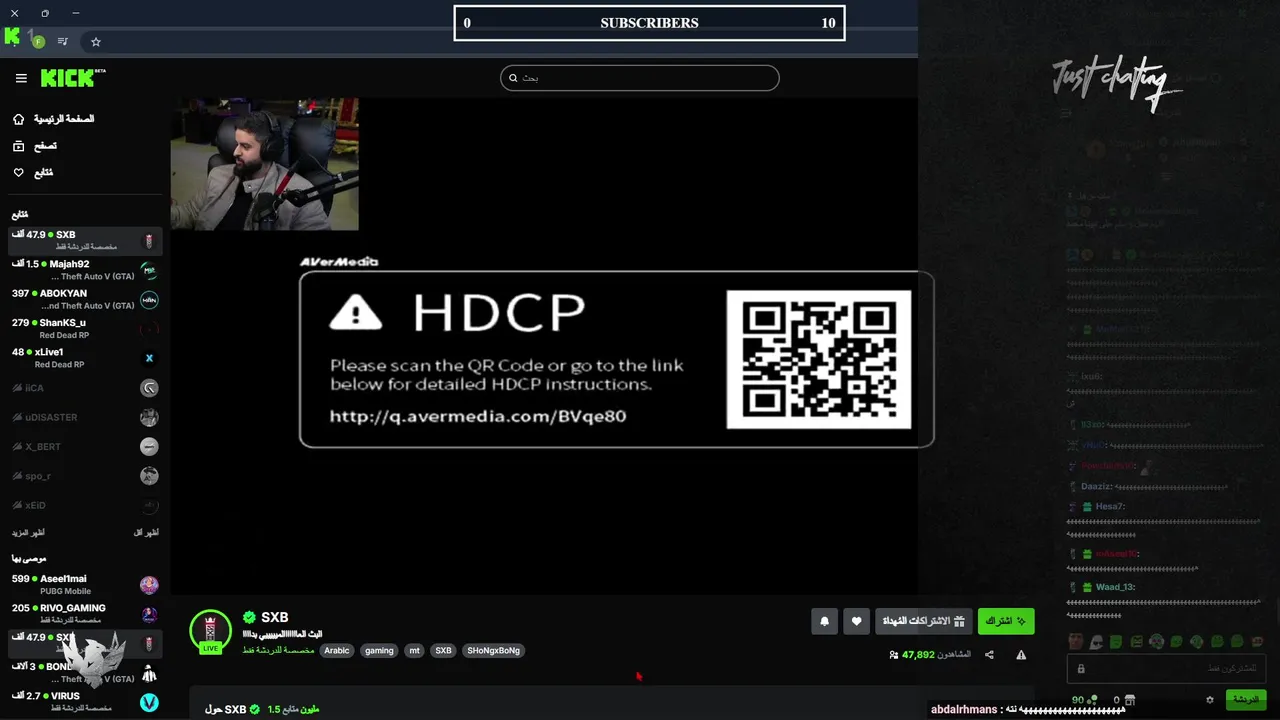This screenshot has height=720, width=1280.
Task: Select the first face emote in chat
Action: tap(1076, 641)
